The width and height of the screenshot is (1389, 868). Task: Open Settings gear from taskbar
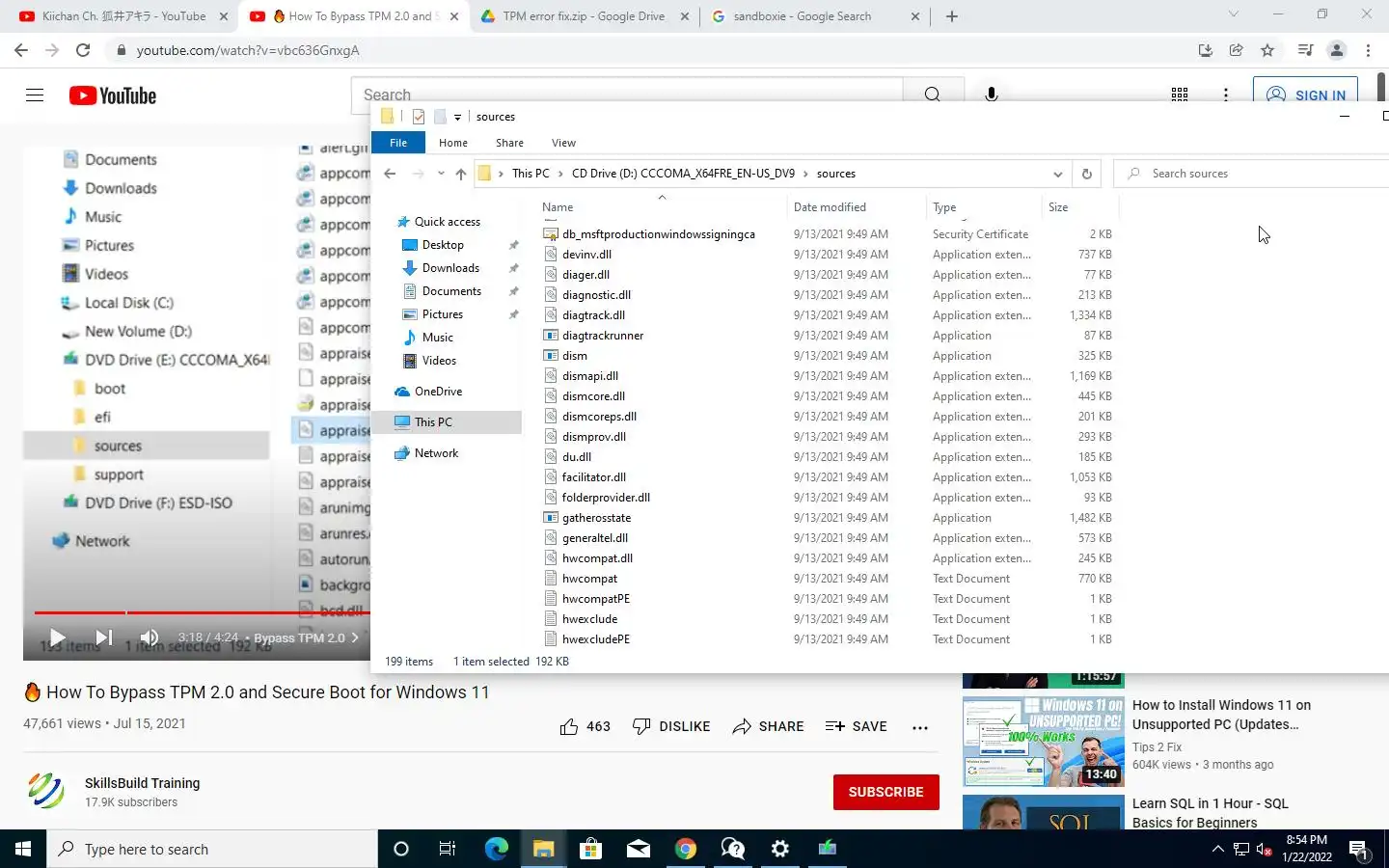[x=780, y=849]
